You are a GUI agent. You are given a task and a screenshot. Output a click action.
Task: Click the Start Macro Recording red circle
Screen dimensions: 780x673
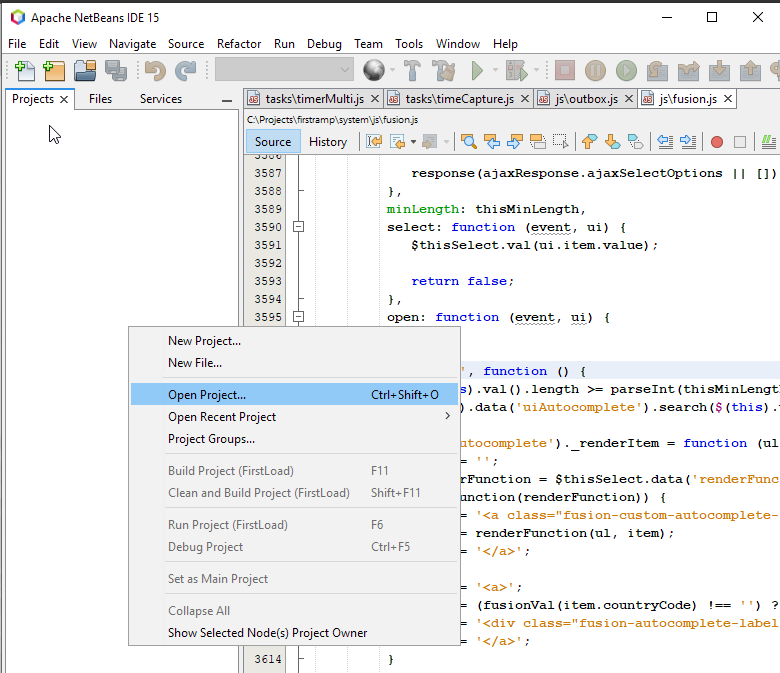(x=716, y=142)
